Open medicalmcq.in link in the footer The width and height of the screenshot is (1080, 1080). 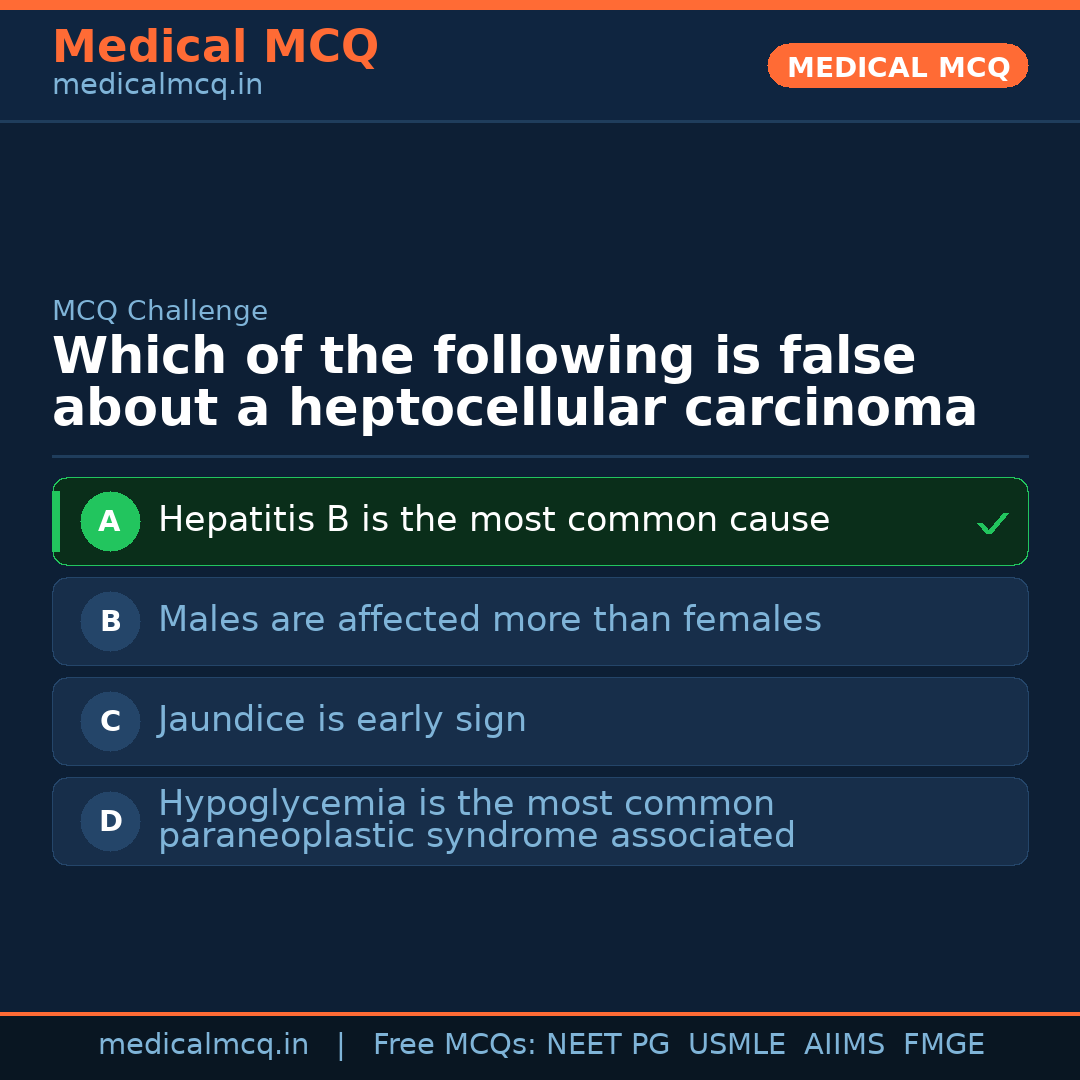click(203, 1045)
